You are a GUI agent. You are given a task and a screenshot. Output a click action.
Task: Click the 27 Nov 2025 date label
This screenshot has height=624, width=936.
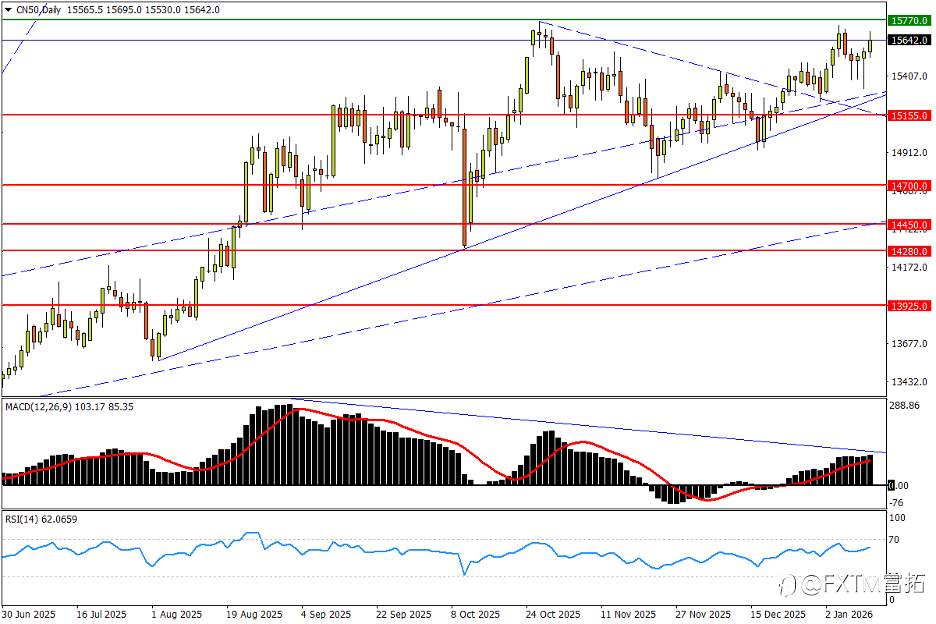pos(703,614)
